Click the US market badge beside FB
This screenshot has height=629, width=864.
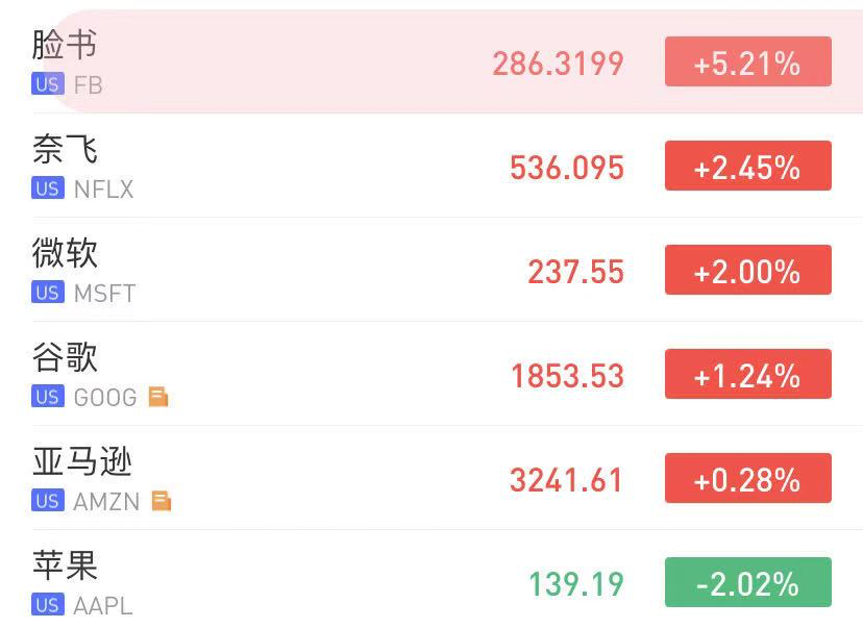47,85
